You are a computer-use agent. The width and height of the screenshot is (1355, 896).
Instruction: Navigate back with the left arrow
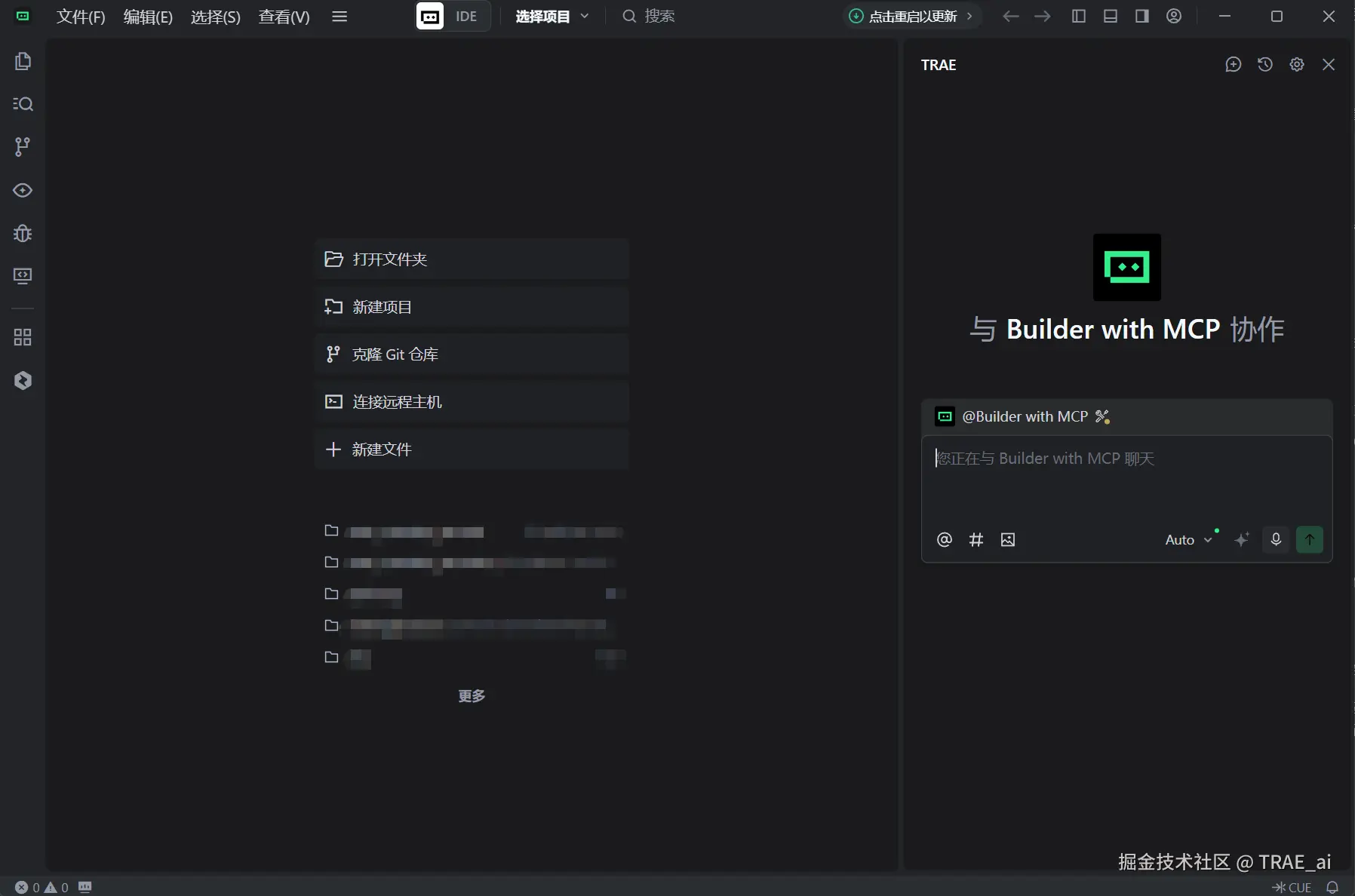(x=1011, y=16)
